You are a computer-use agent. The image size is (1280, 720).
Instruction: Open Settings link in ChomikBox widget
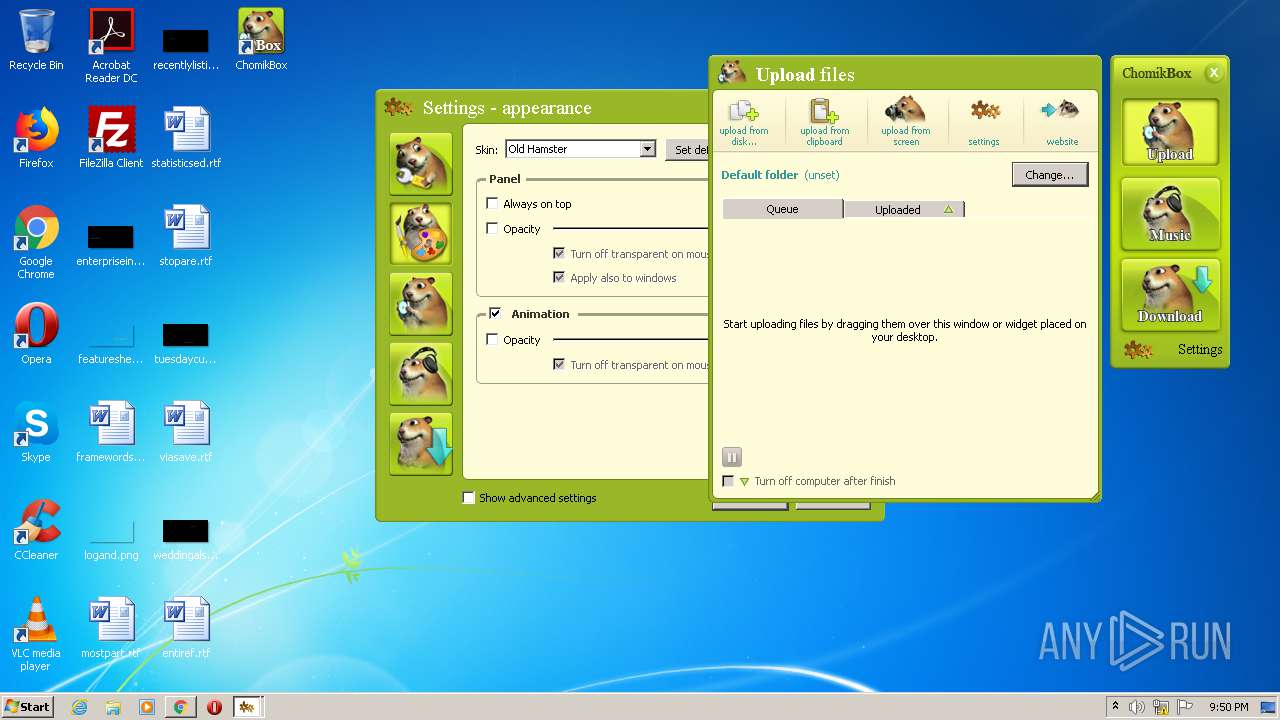pyautogui.click(x=1199, y=349)
